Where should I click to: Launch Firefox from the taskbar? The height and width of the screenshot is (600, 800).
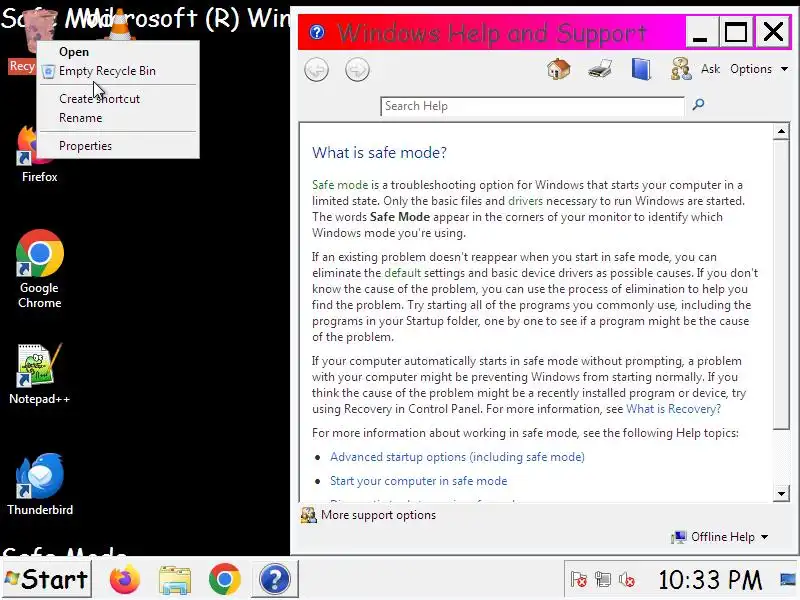coord(124,580)
